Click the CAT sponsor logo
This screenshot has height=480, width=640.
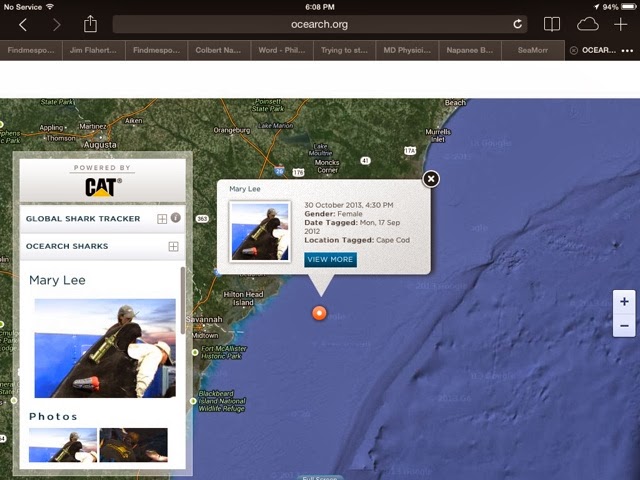click(x=103, y=187)
